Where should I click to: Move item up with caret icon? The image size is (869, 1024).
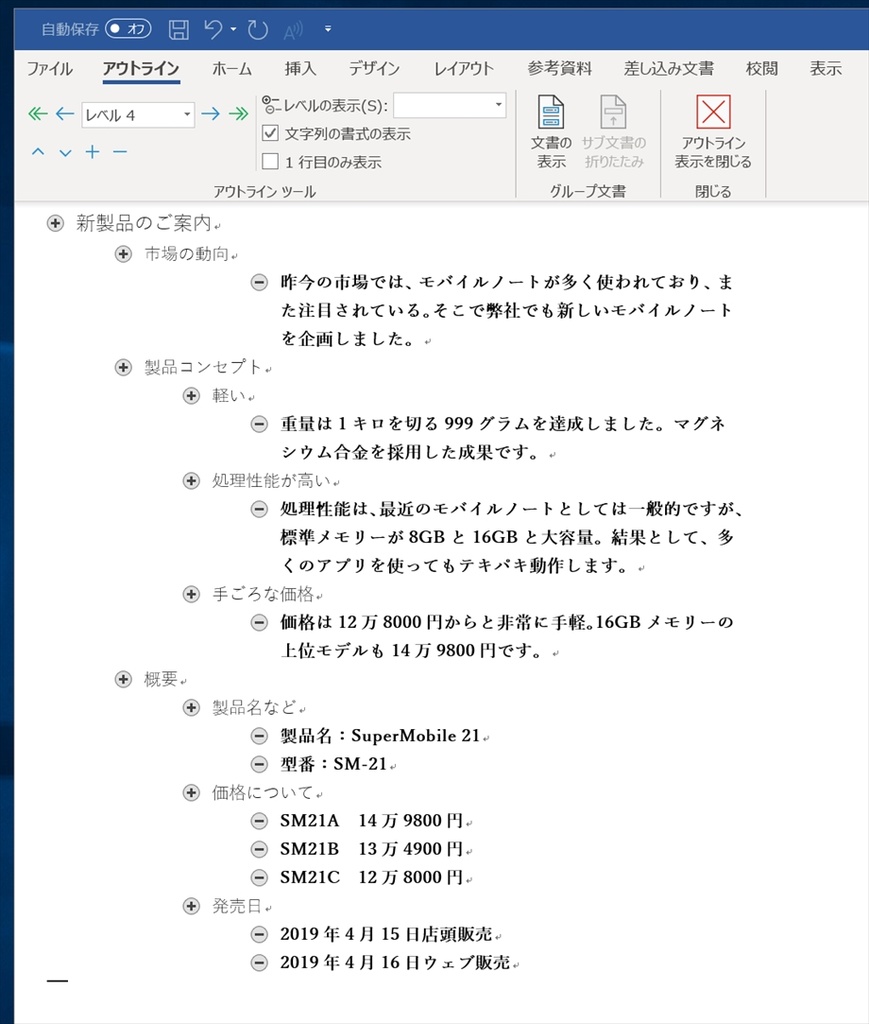[38, 152]
